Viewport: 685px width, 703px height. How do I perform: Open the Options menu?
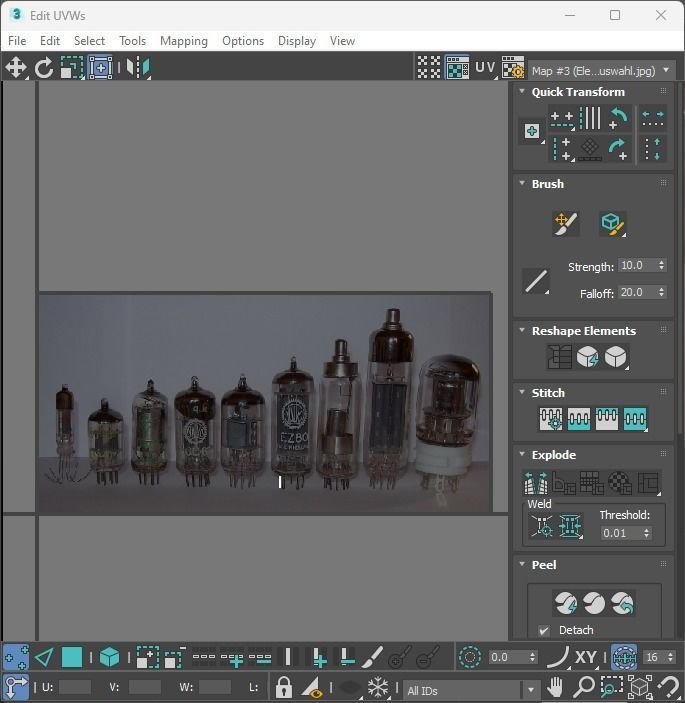pyautogui.click(x=243, y=41)
